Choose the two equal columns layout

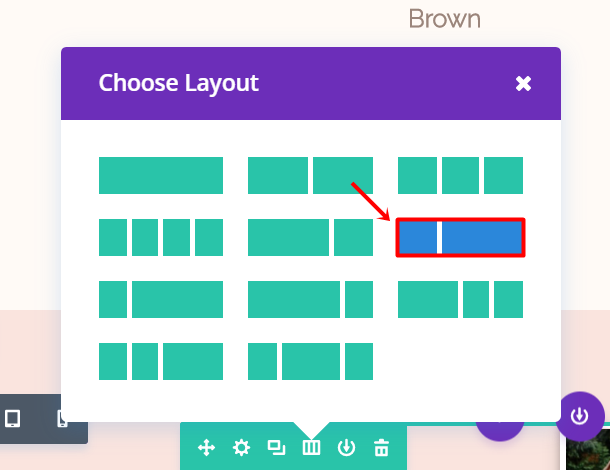click(310, 175)
